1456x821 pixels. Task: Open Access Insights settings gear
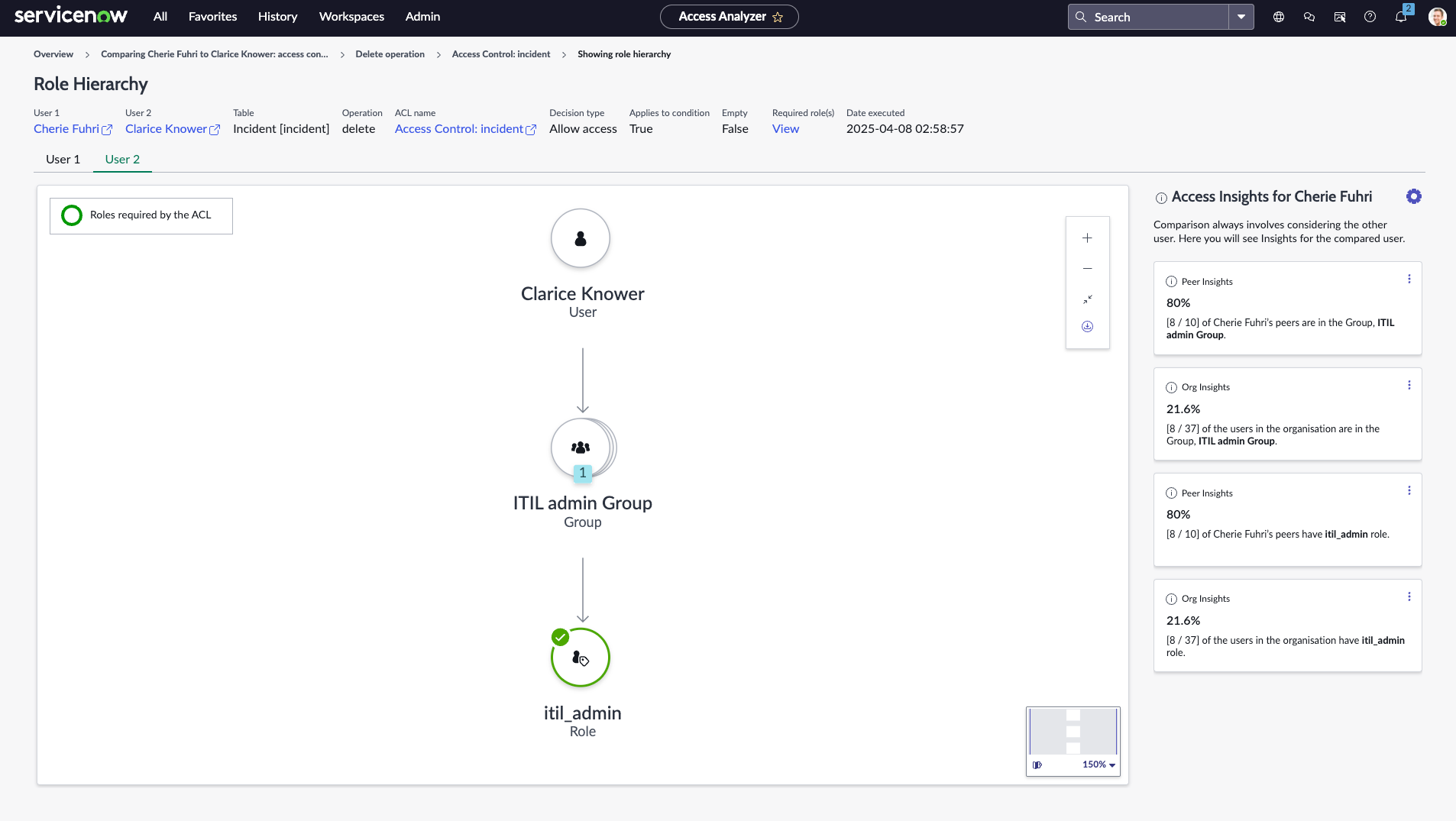click(1414, 196)
